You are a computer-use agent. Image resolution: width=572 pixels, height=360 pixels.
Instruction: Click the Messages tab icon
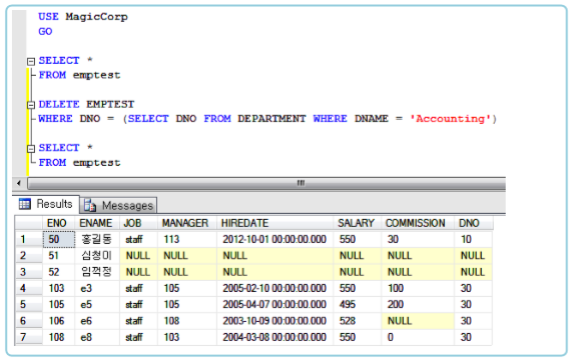coord(90,205)
